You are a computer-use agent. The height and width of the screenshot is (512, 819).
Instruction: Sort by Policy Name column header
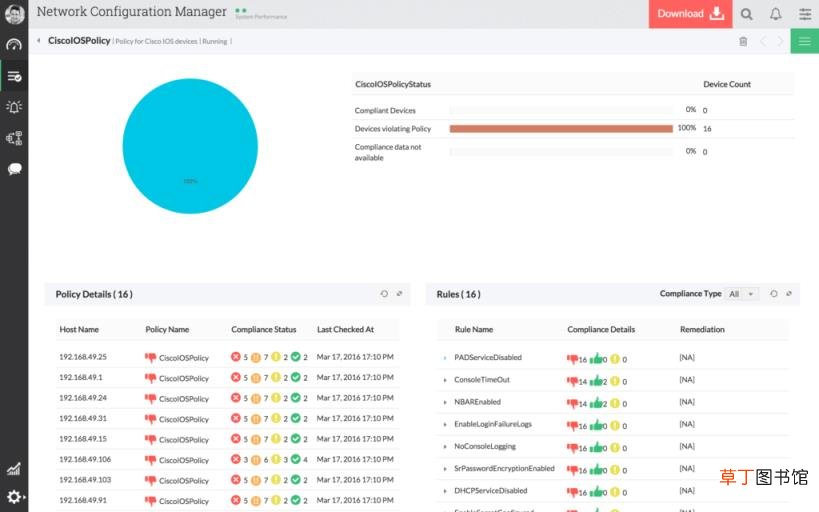(167, 330)
